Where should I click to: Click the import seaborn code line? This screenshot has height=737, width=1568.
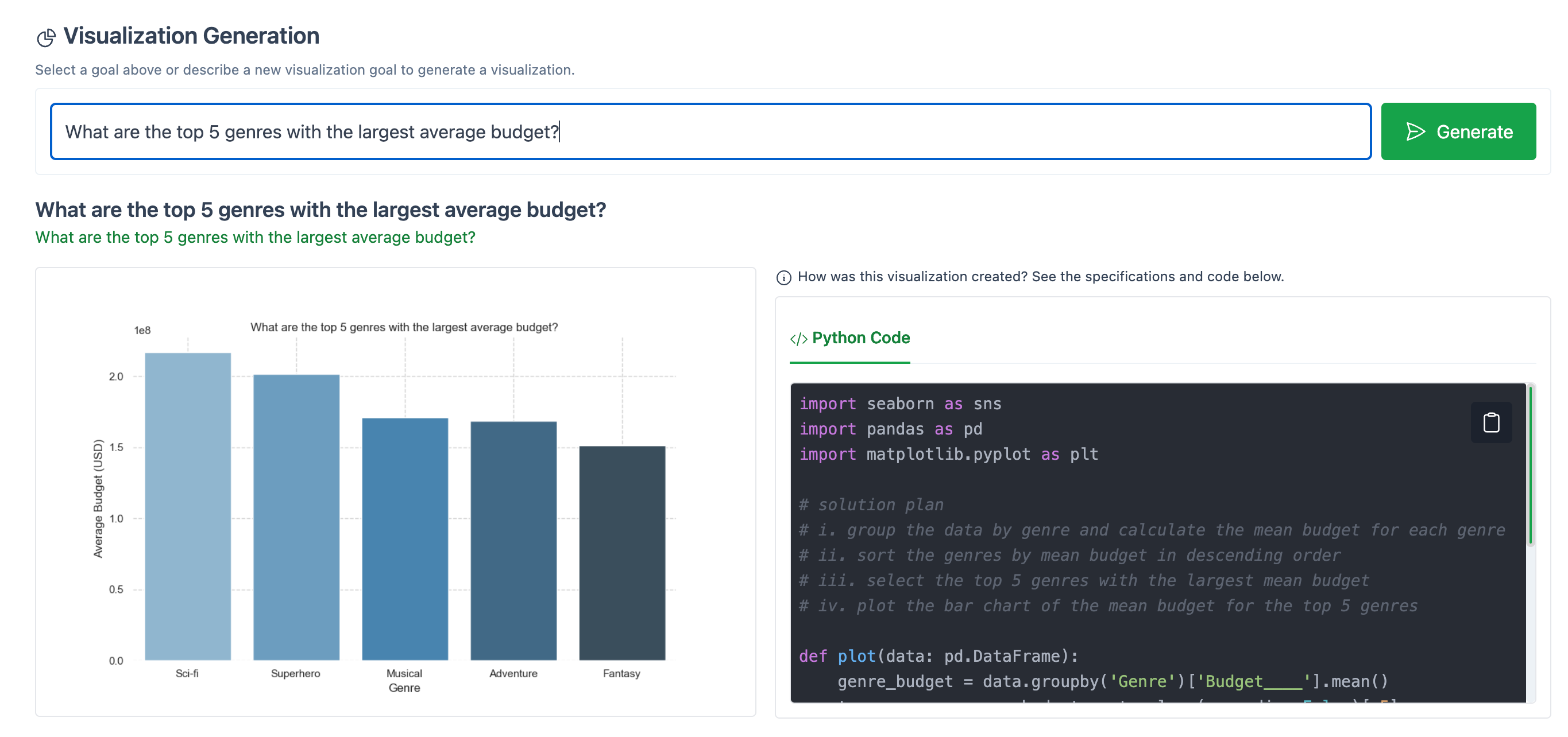pyautogui.click(x=899, y=404)
